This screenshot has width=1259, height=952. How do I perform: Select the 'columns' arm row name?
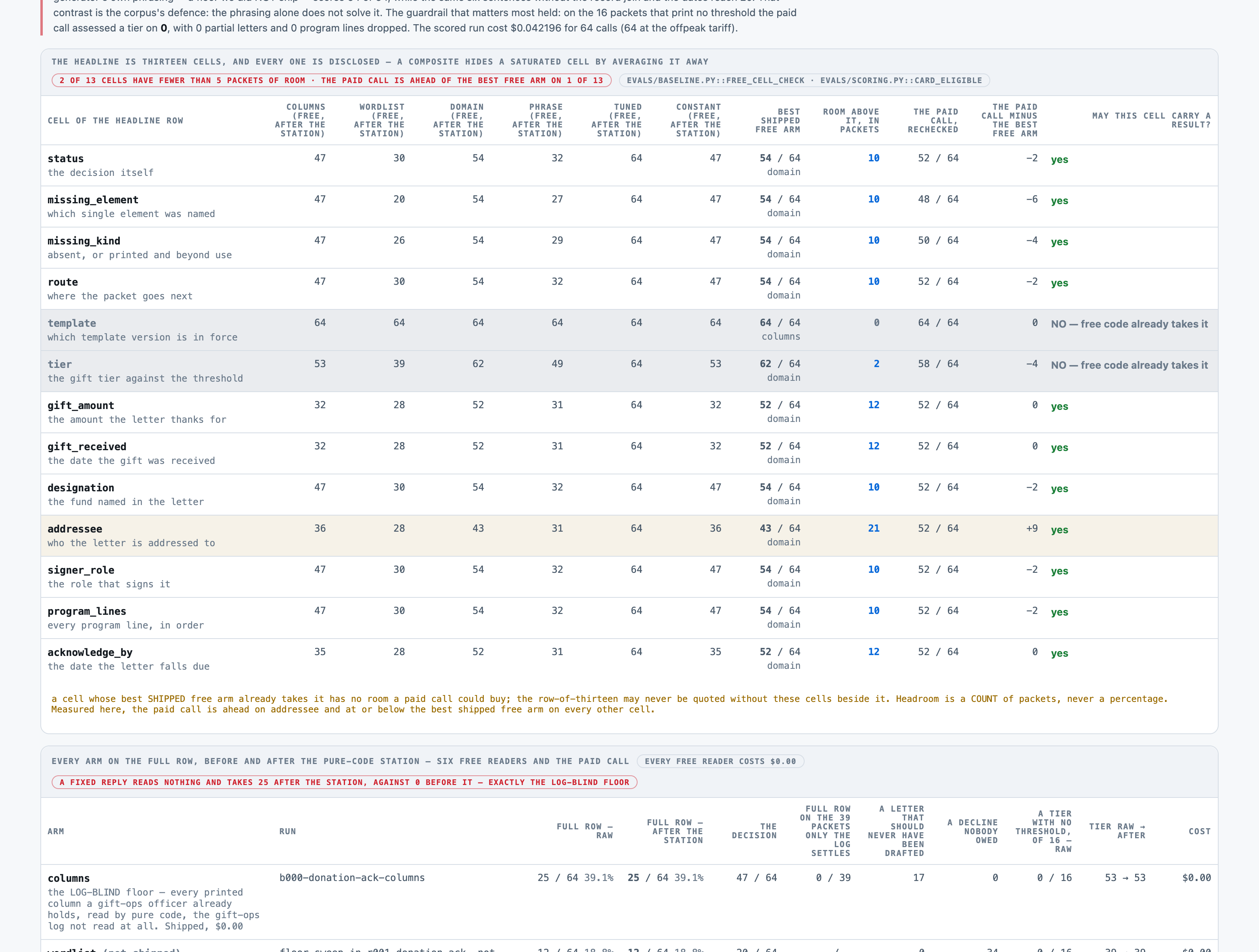pos(69,879)
